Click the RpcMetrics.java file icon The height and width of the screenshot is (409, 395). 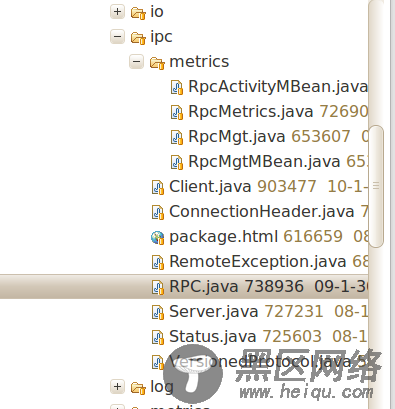click(x=177, y=112)
